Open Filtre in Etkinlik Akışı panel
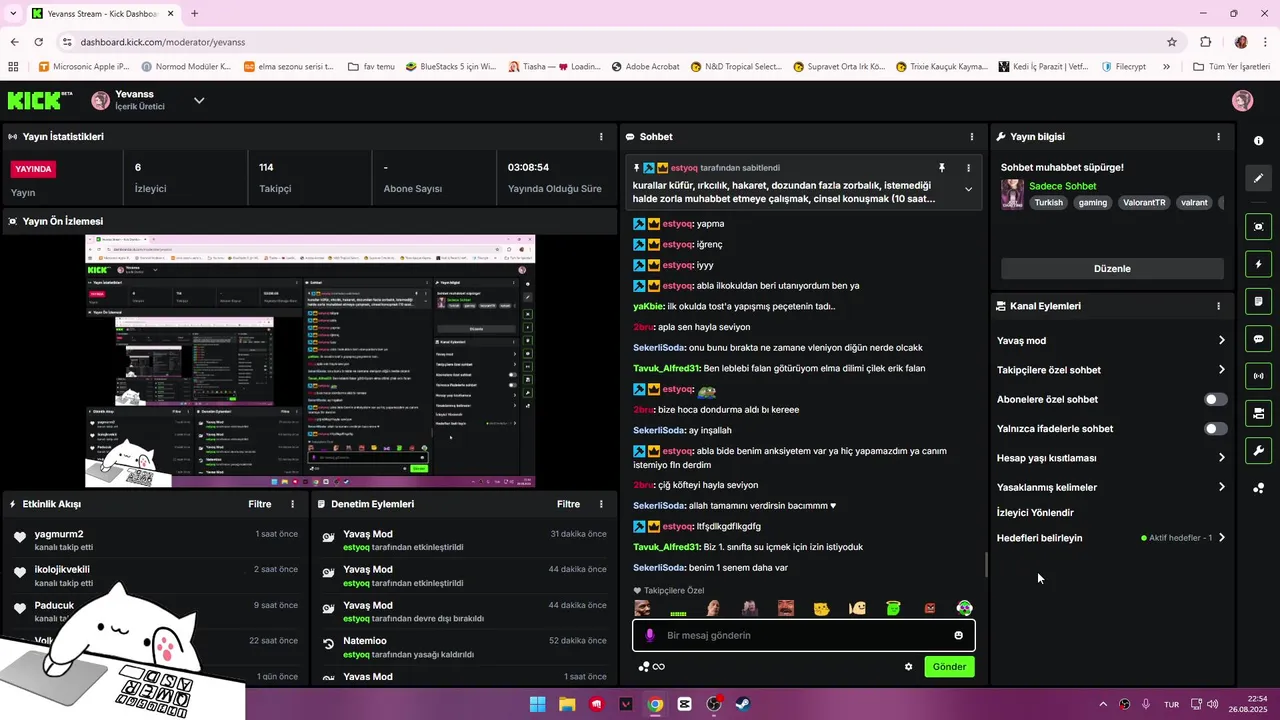The height and width of the screenshot is (720, 1280). tap(260, 504)
